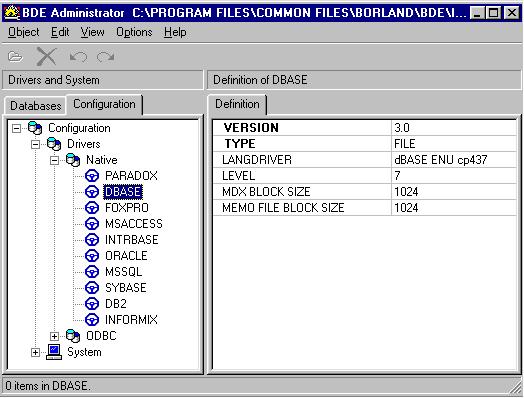Open the View menu

[x=92, y=32]
